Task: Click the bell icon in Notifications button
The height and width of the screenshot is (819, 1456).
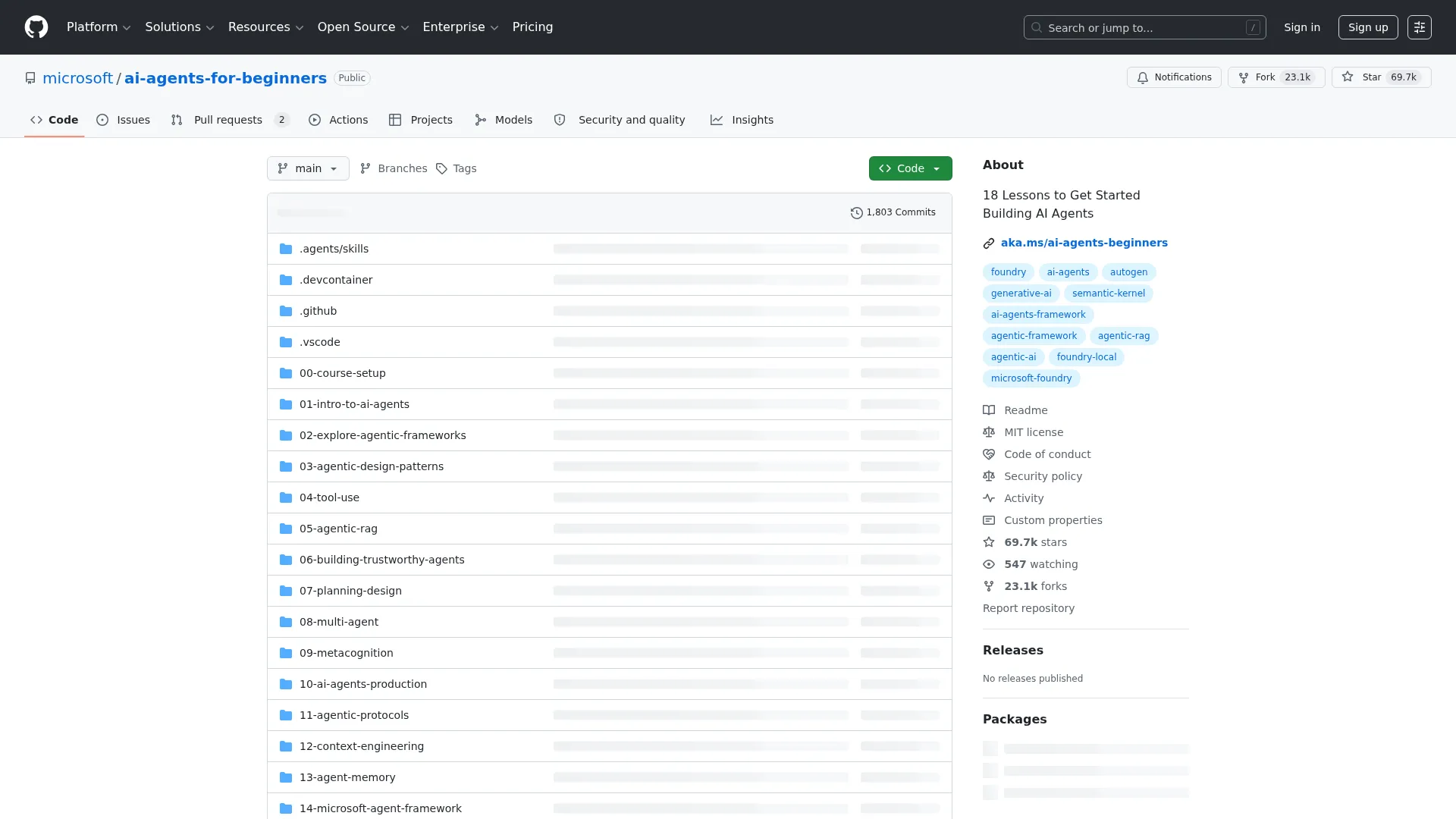Action: tap(1143, 77)
